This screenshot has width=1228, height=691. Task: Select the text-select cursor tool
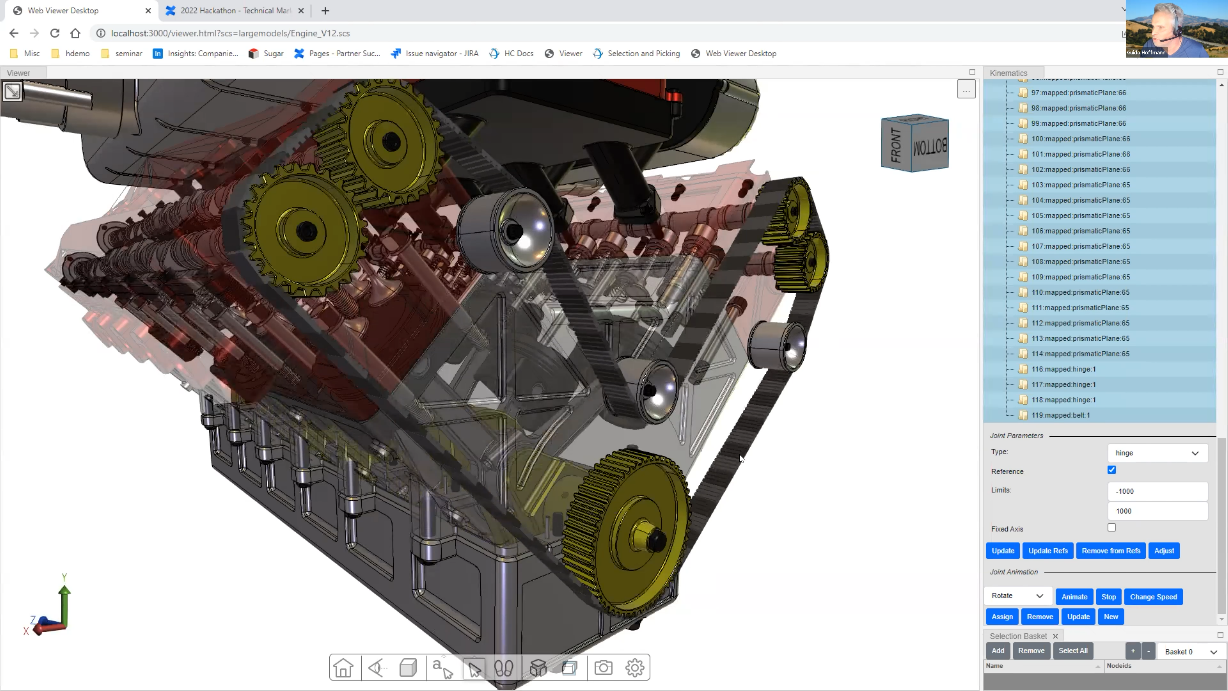tap(441, 668)
